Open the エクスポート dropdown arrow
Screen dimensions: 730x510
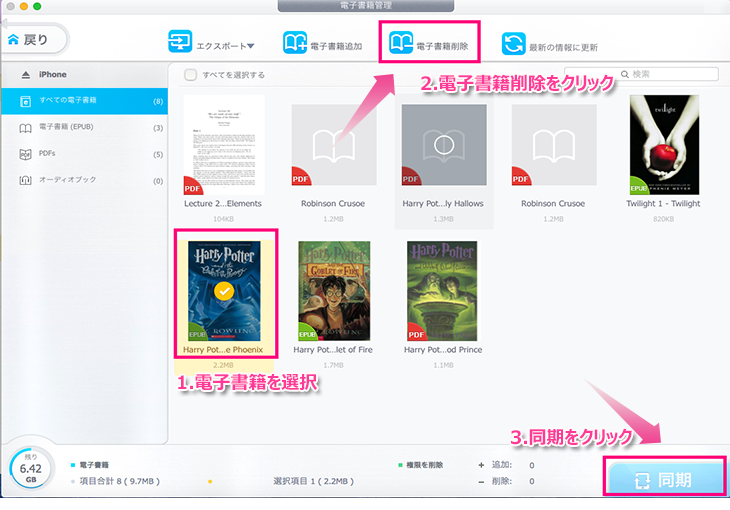(250, 46)
